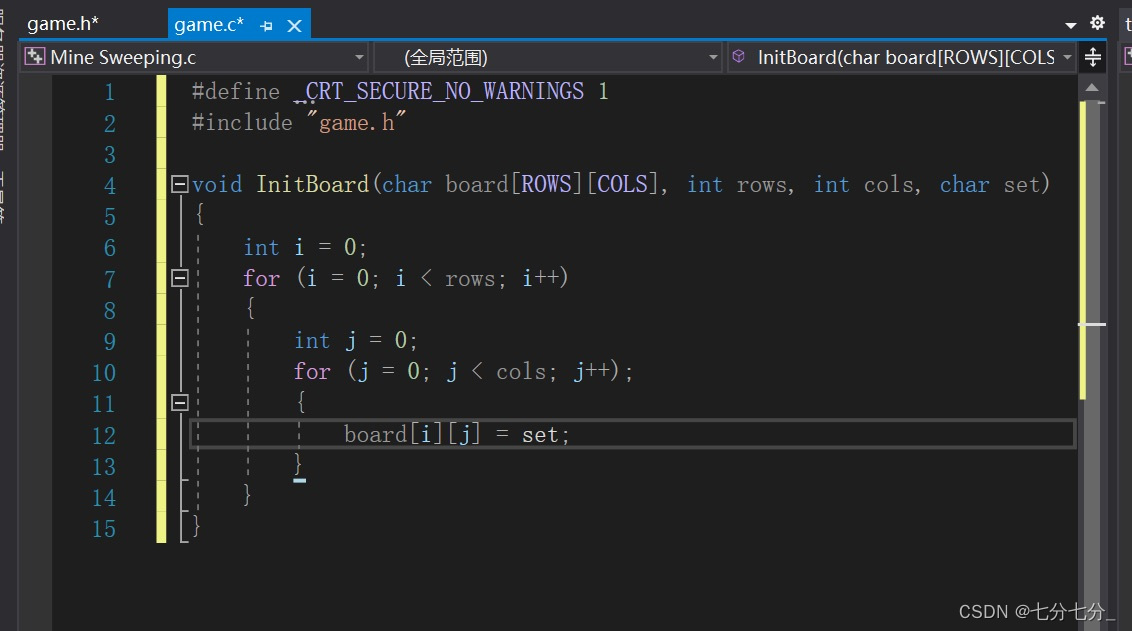The image size is (1132, 631).
Task: Click 'i < rows' condition on line 7
Action: click(449, 278)
